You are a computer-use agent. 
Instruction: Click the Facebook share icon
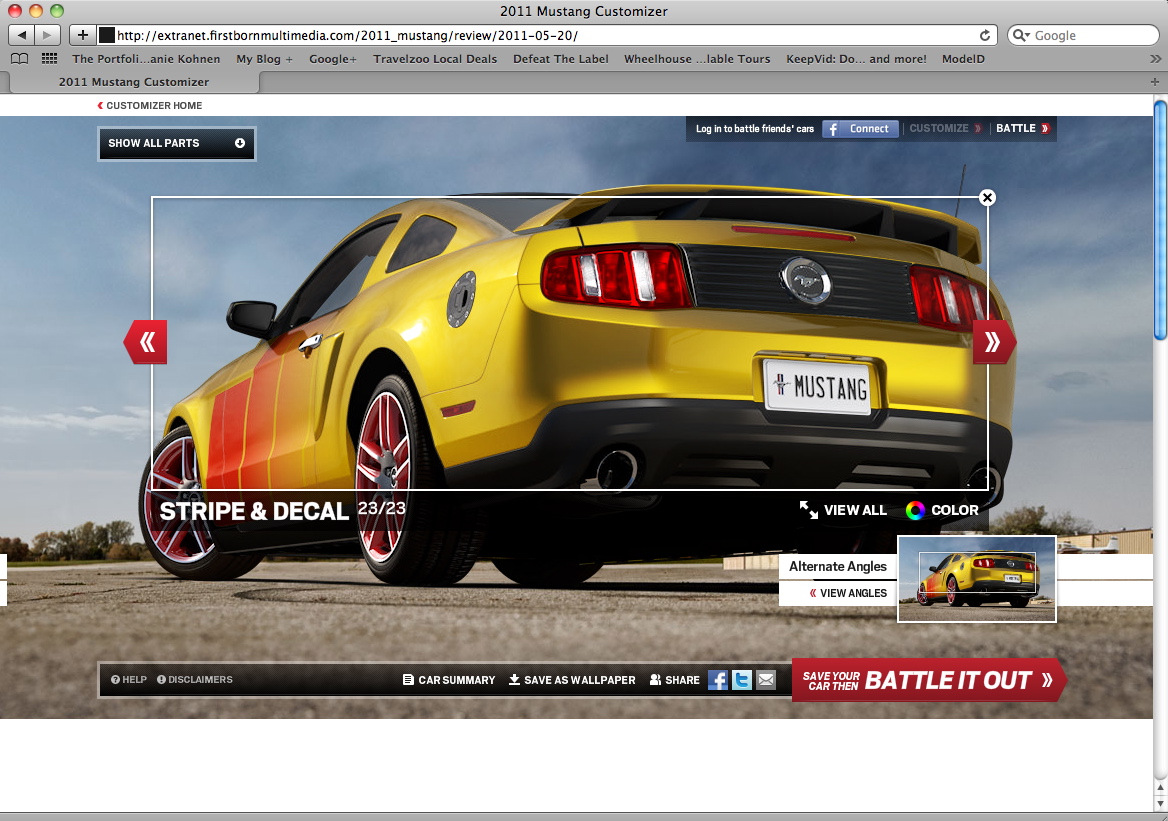[717, 680]
